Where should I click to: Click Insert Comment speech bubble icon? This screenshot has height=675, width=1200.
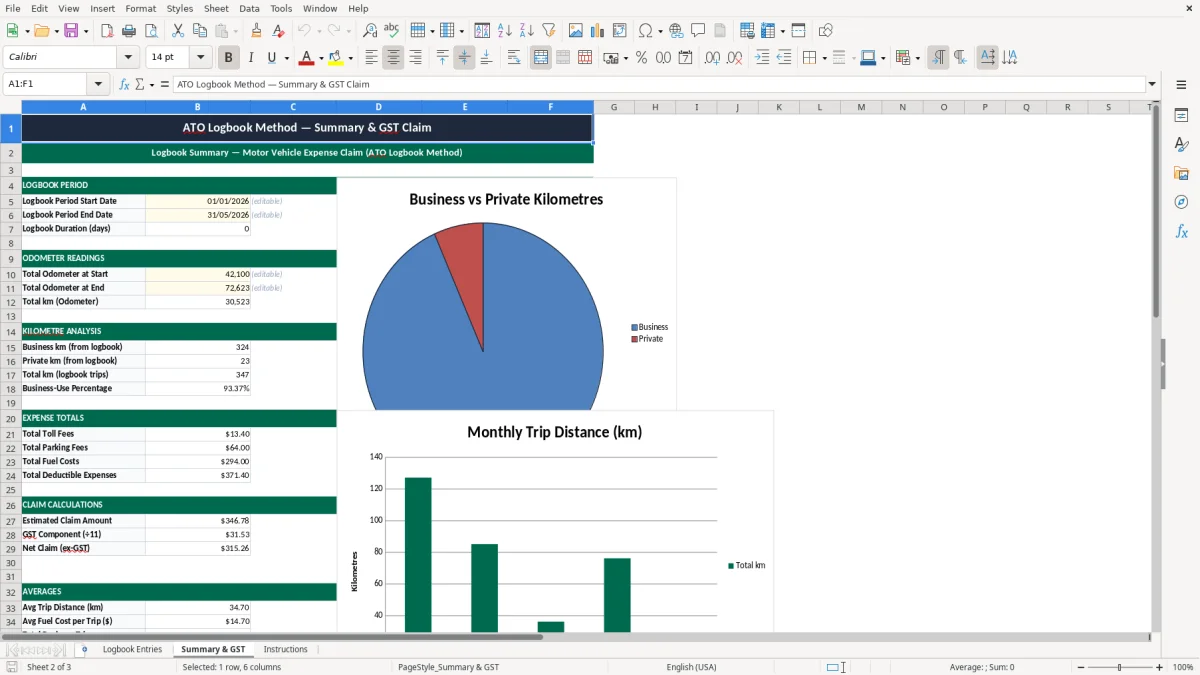pyautogui.click(x=698, y=31)
